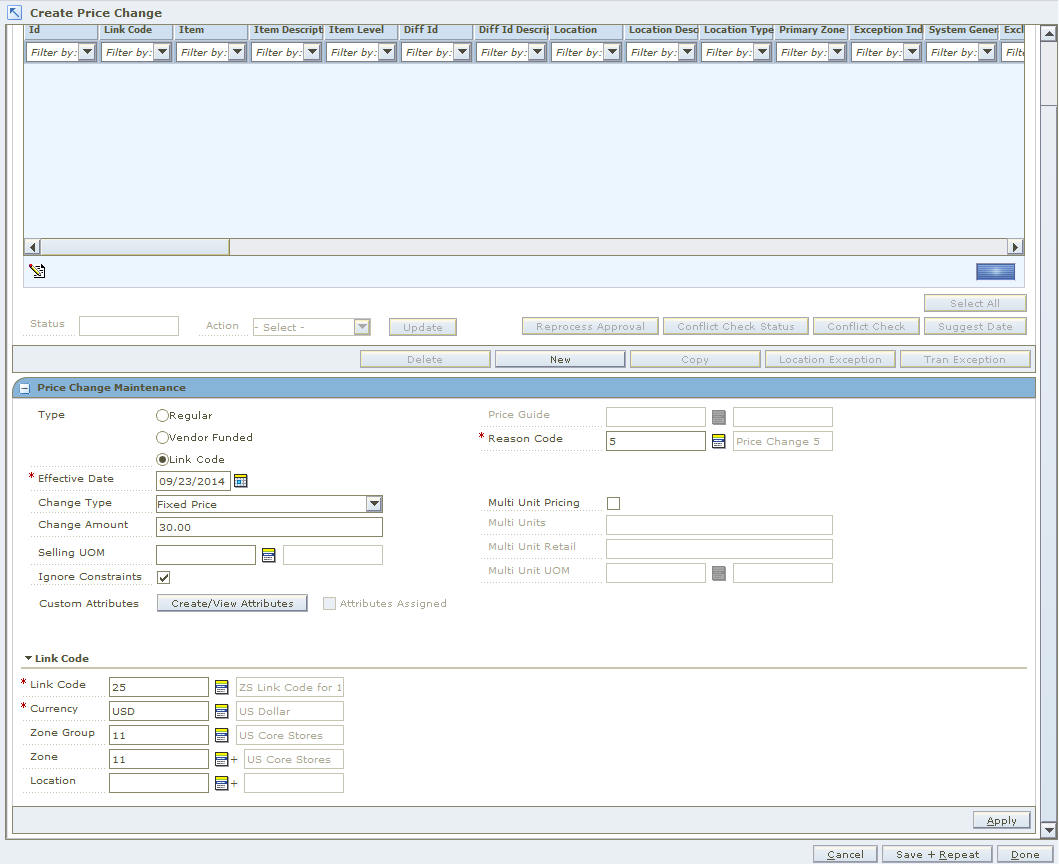Click the edit table icon below the grid
This screenshot has height=864, width=1059.
[x=37, y=271]
